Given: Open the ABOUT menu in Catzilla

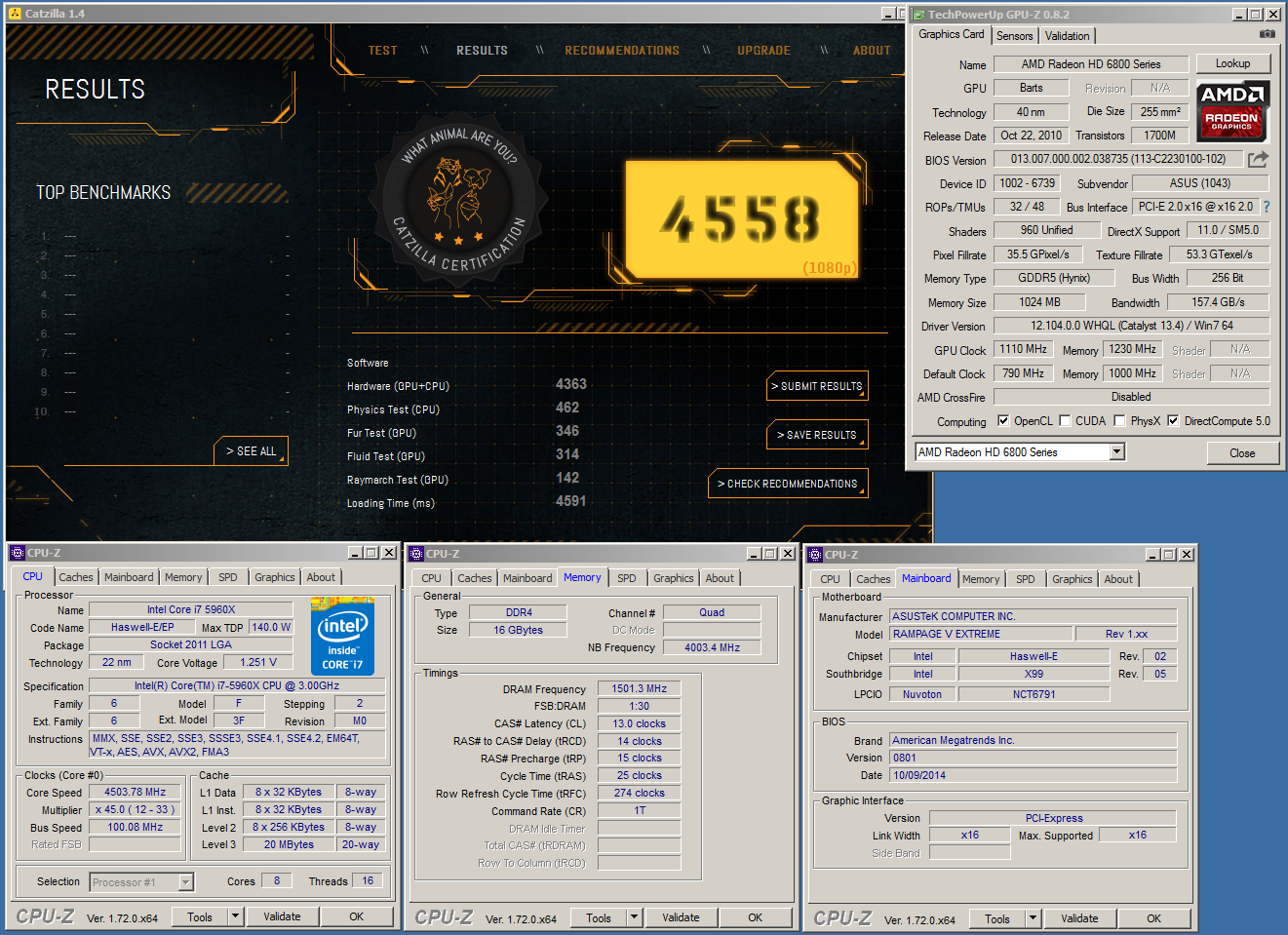Looking at the screenshot, I should pyautogui.click(x=872, y=51).
